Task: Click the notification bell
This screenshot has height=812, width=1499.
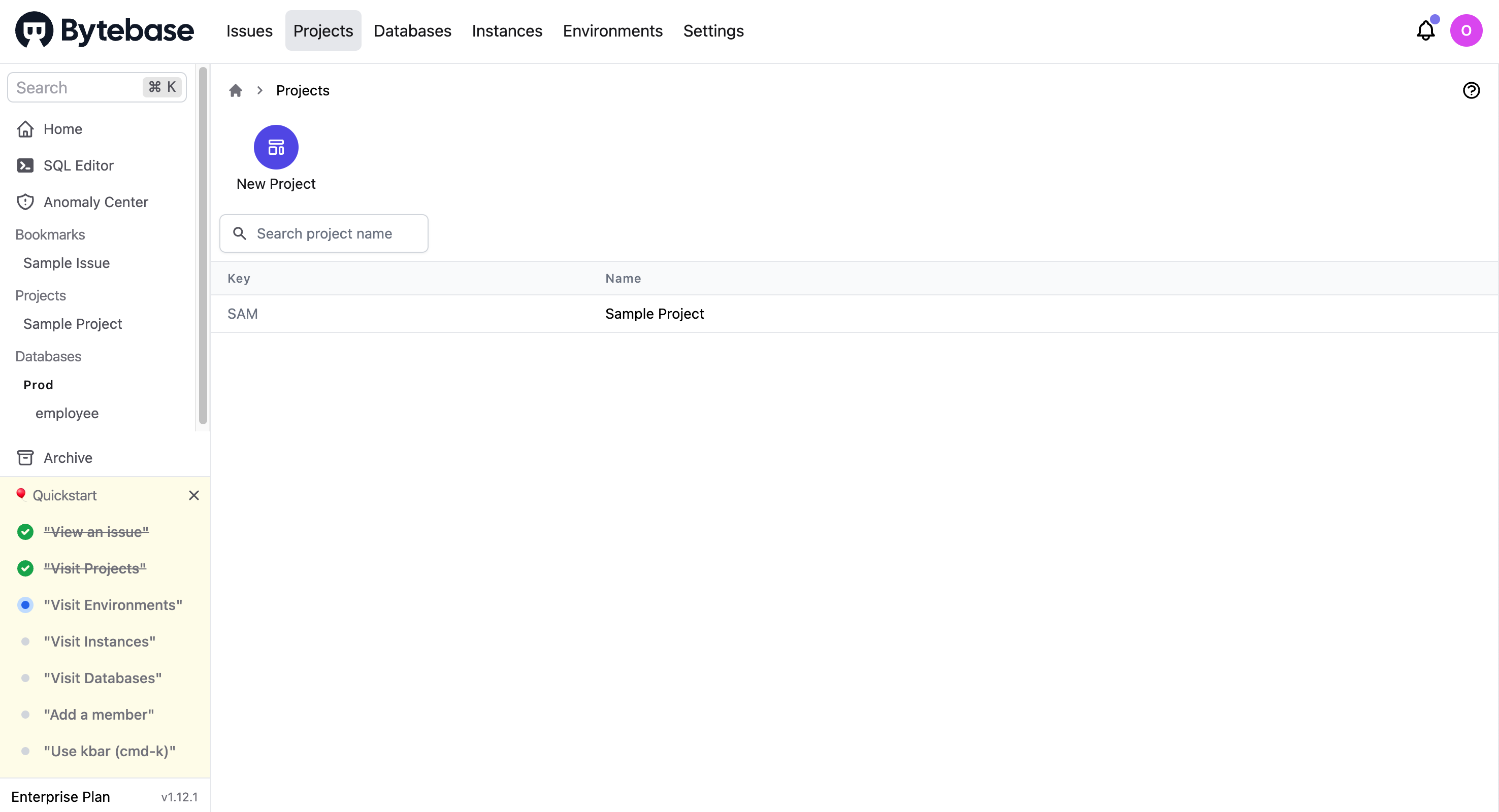Action: tap(1425, 30)
